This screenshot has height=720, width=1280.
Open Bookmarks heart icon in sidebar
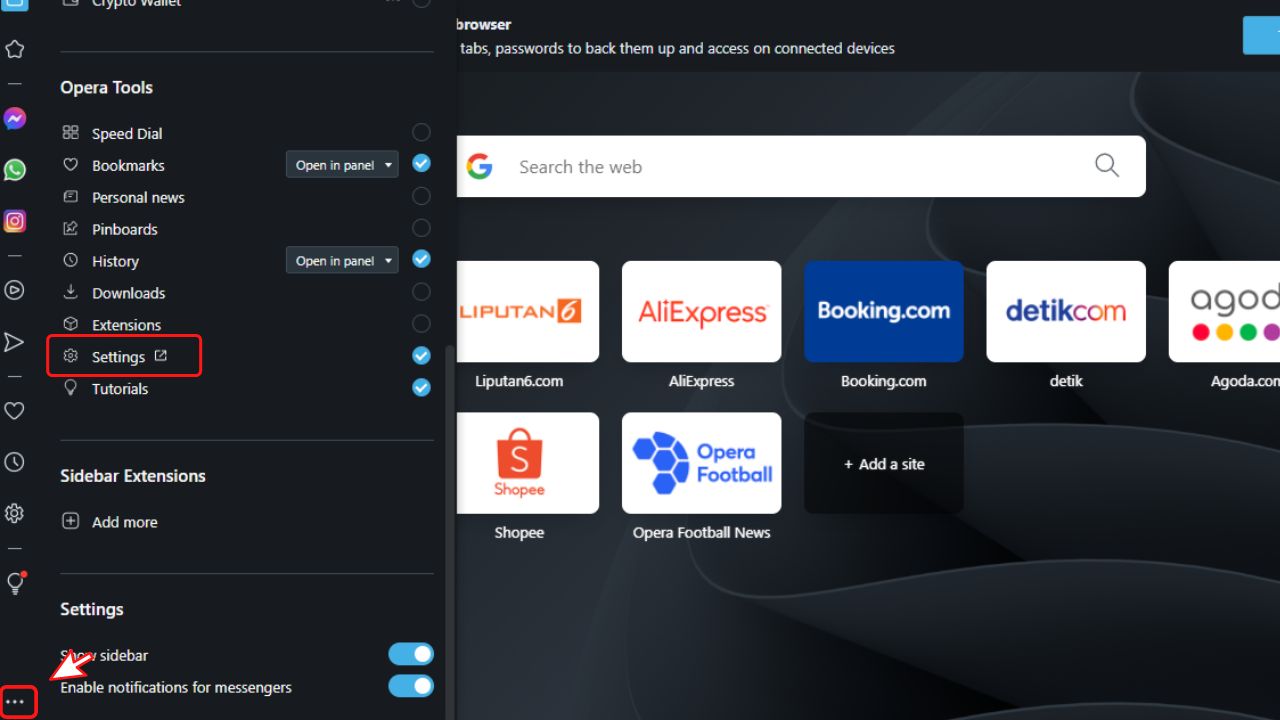pos(14,411)
